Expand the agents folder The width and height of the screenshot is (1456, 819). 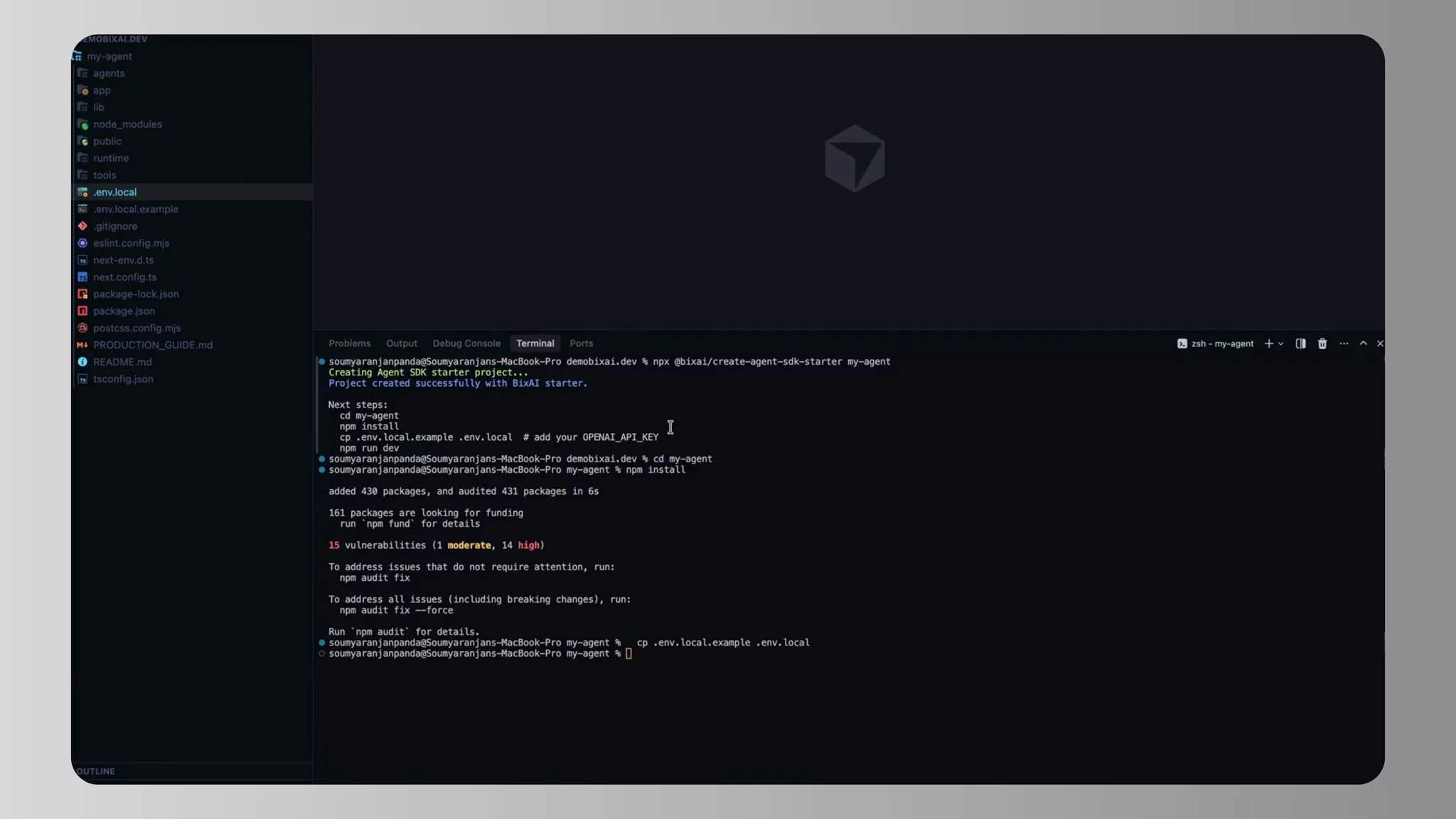(x=109, y=73)
